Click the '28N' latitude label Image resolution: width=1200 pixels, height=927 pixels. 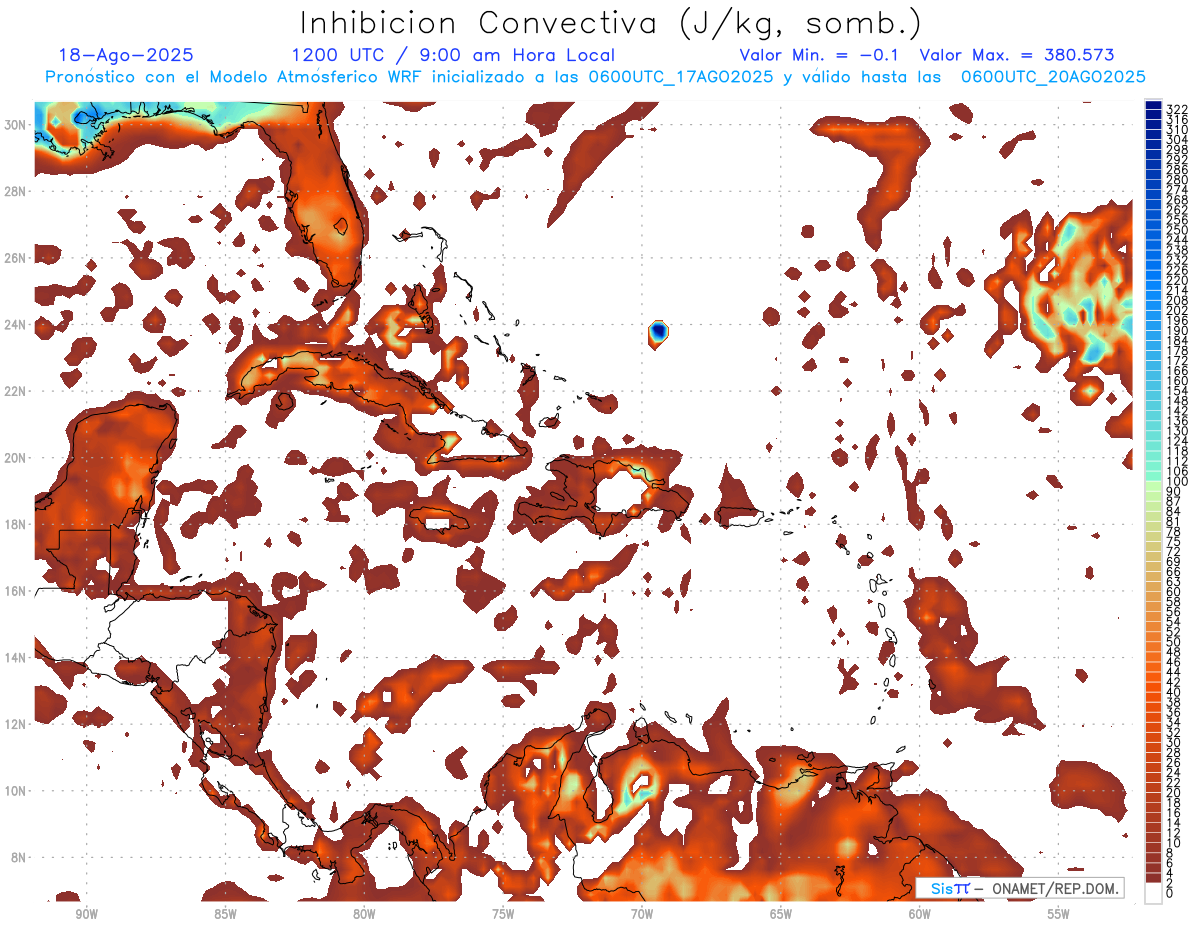[16, 191]
